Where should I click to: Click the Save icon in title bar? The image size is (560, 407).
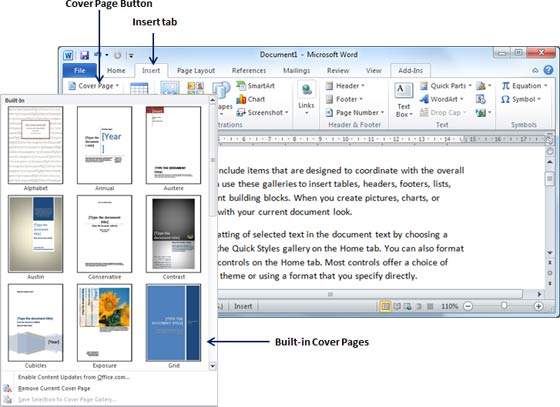[x=84, y=55]
